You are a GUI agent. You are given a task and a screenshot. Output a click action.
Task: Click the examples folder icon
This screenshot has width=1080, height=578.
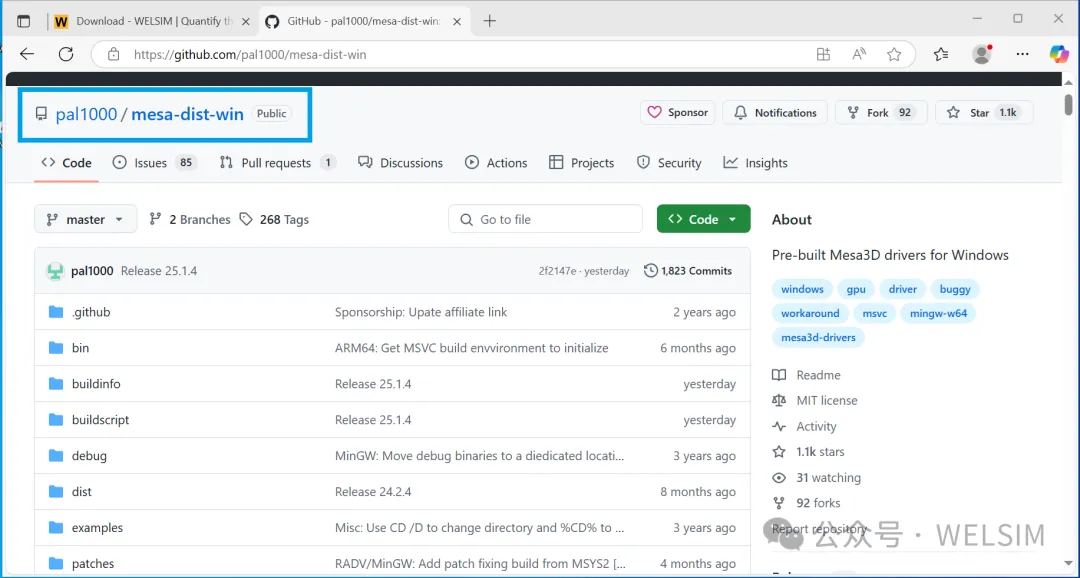(x=56, y=528)
